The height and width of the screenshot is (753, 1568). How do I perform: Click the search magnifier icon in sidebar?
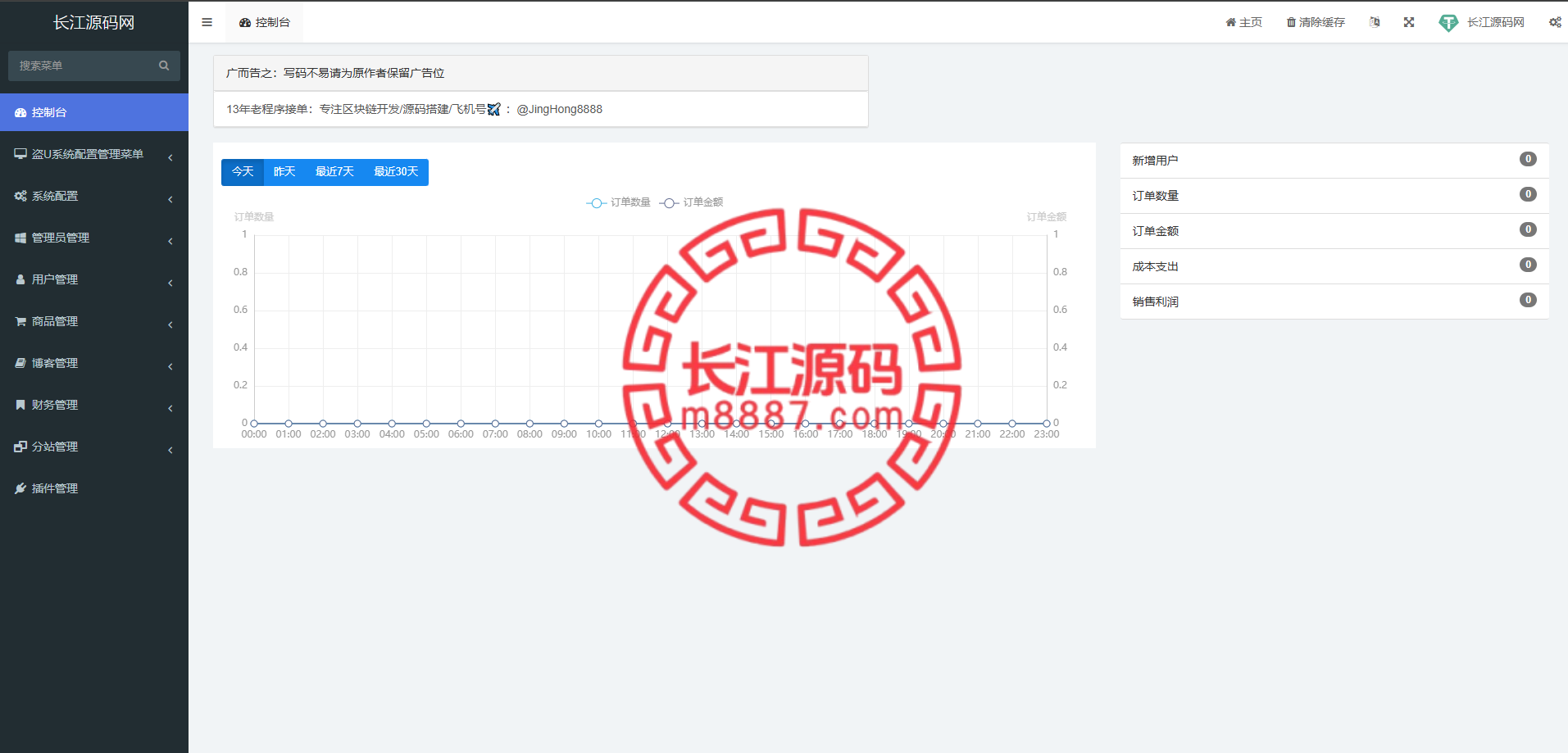164,66
